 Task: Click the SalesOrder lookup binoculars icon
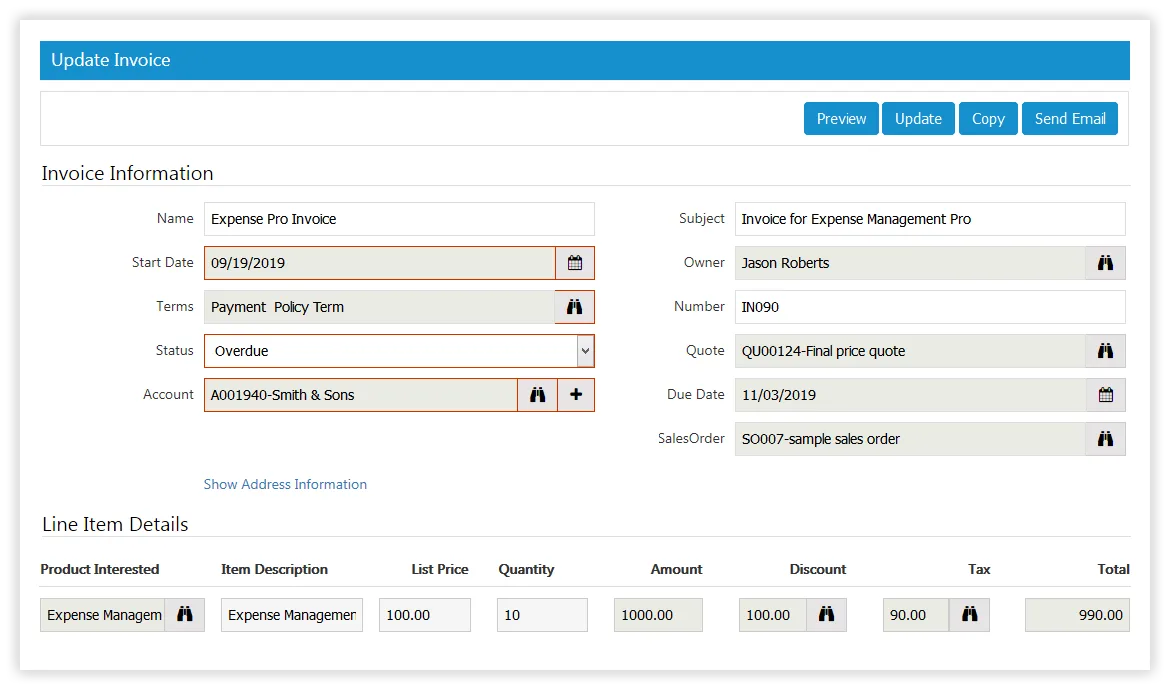pos(1105,439)
